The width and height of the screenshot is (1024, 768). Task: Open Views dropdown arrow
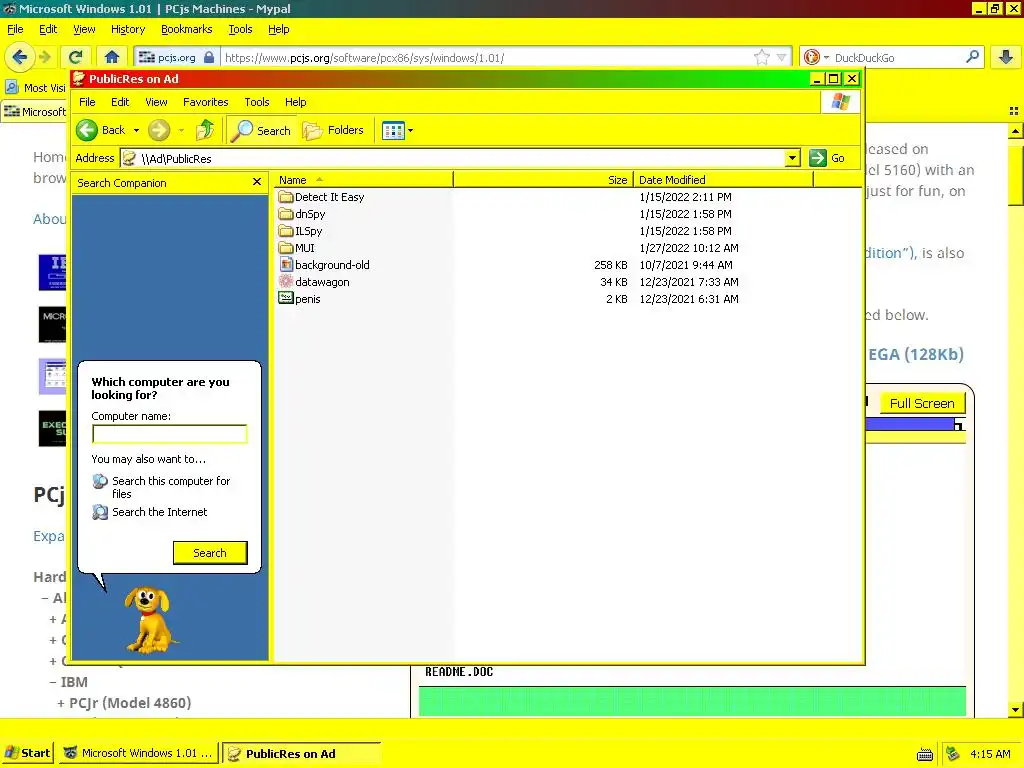(411, 131)
